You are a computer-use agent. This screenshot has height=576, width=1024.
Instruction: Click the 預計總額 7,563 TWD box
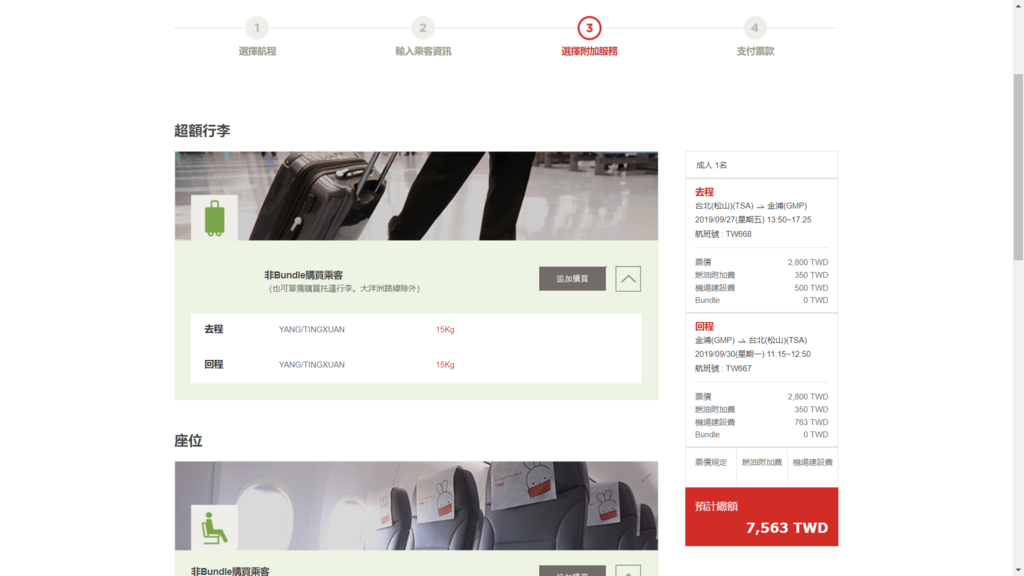pyautogui.click(x=761, y=517)
